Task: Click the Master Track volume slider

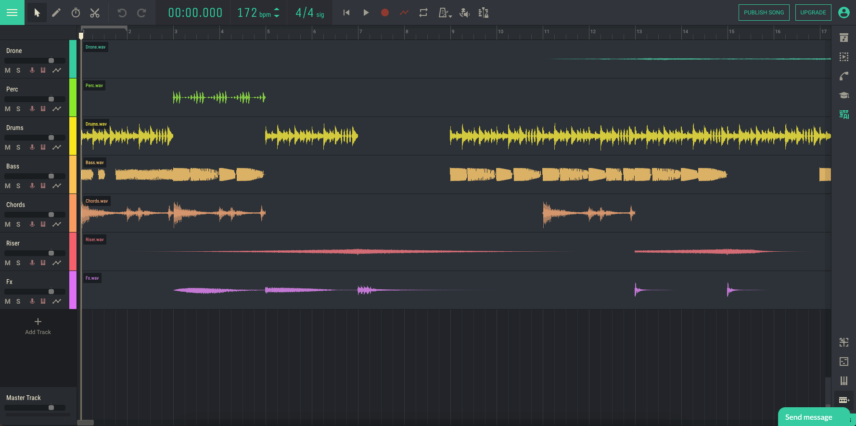Action: 35,407
